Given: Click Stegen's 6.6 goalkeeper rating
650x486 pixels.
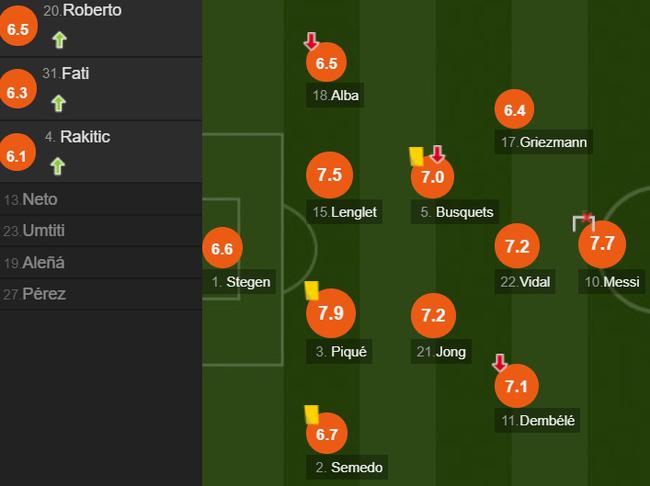Looking at the screenshot, I should click(222, 249).
